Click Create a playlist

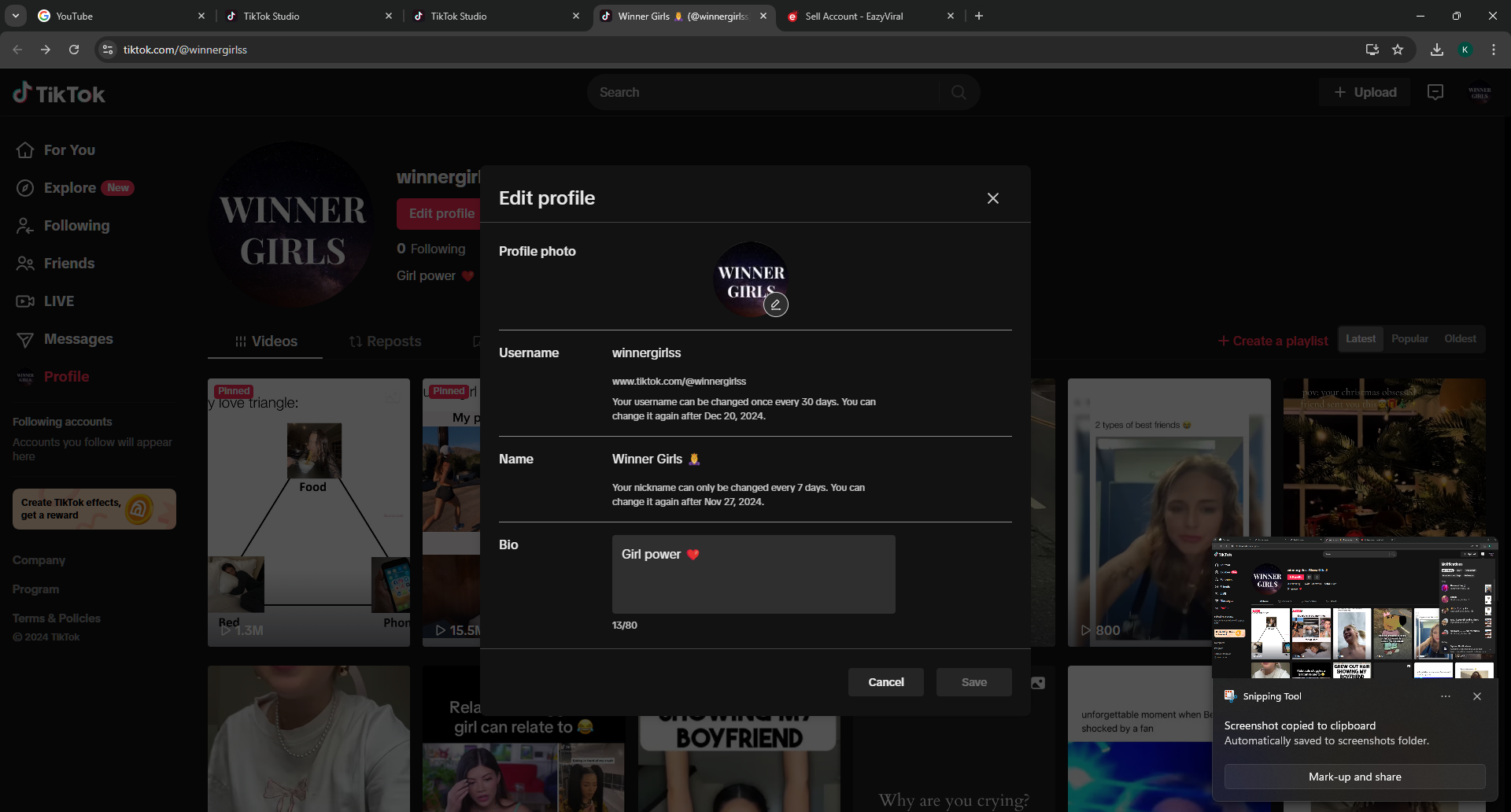[x=1273, y=341]
